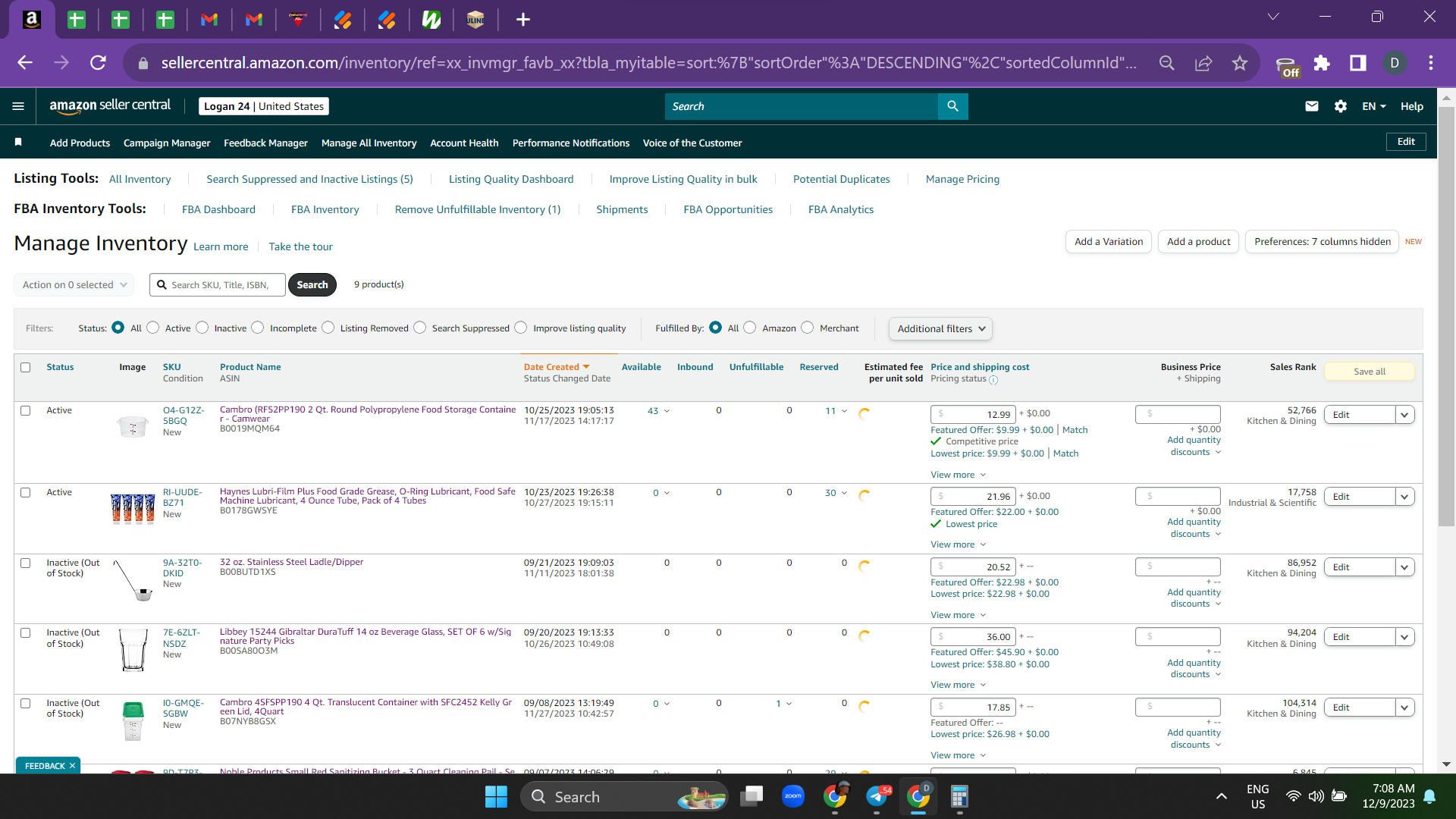Open the settings gear icon
This screenshot has height=819, width=1456.
tap(1341, 106)
